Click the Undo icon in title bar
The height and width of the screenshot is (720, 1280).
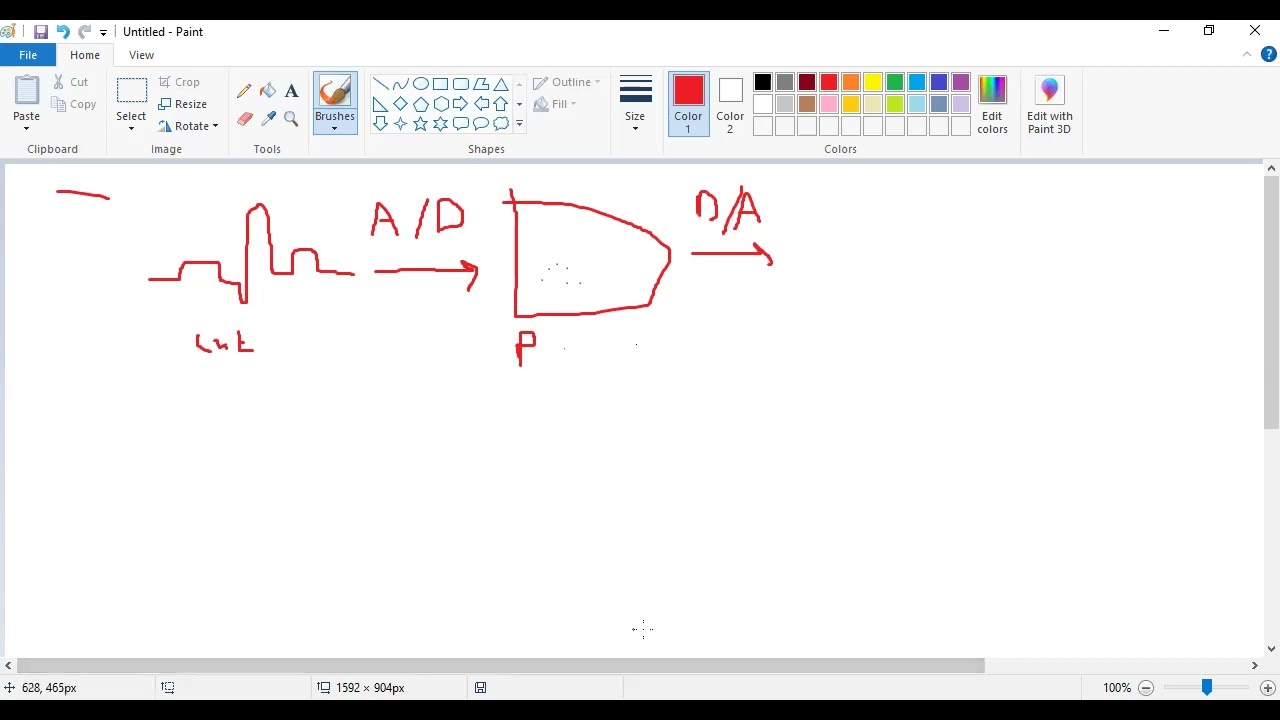(63, 32)
